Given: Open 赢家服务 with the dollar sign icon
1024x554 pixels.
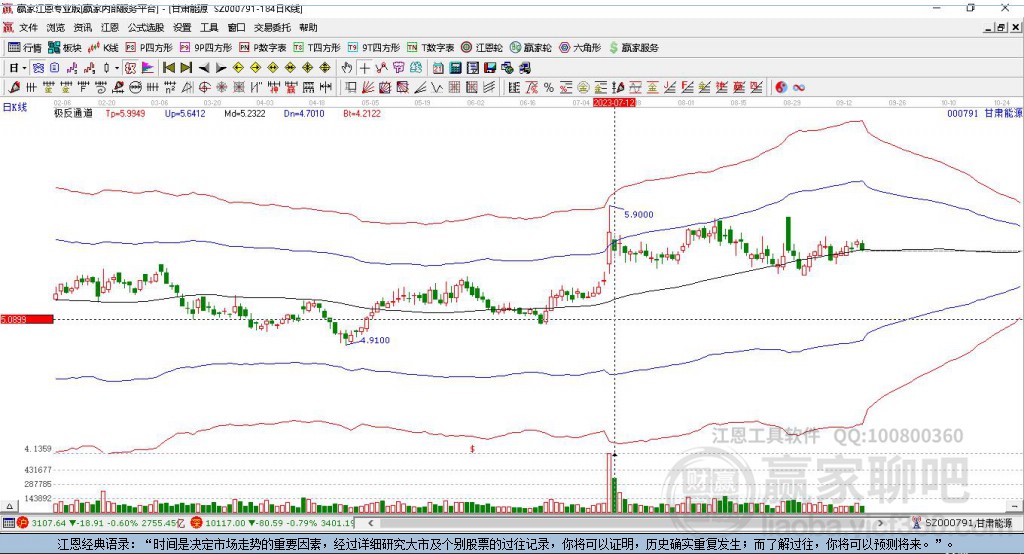Looking at the screenshot, I should 633,48.
